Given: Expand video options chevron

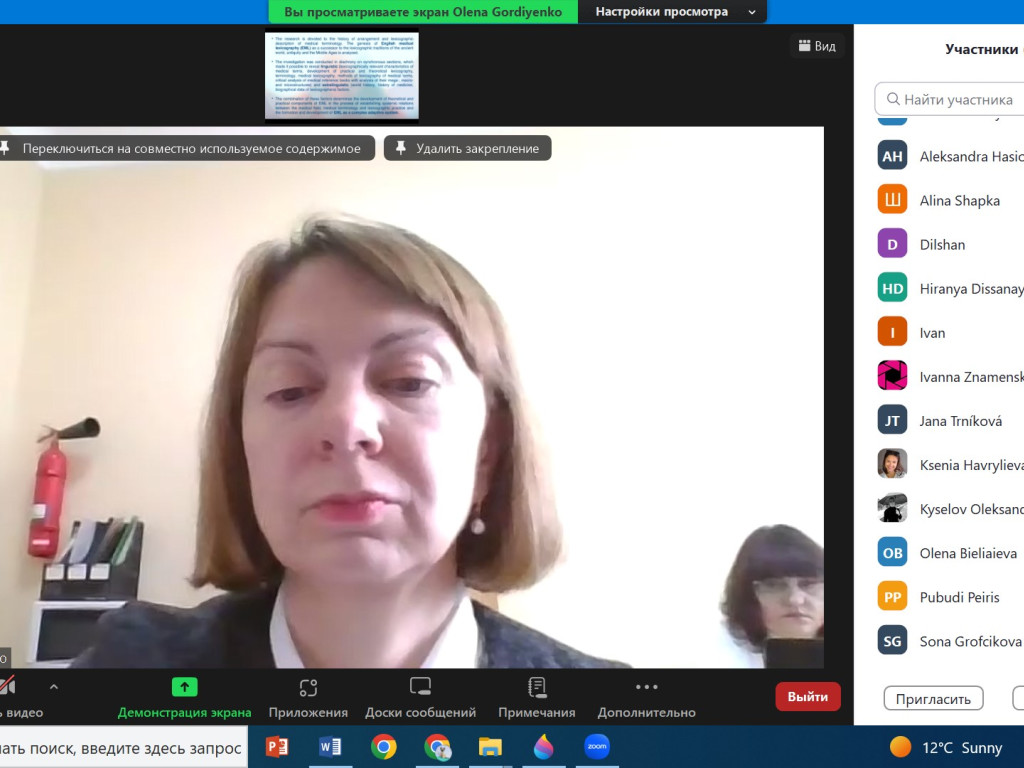Looking at the screenshot, I should pyautogui.click(x=54, y=686).
